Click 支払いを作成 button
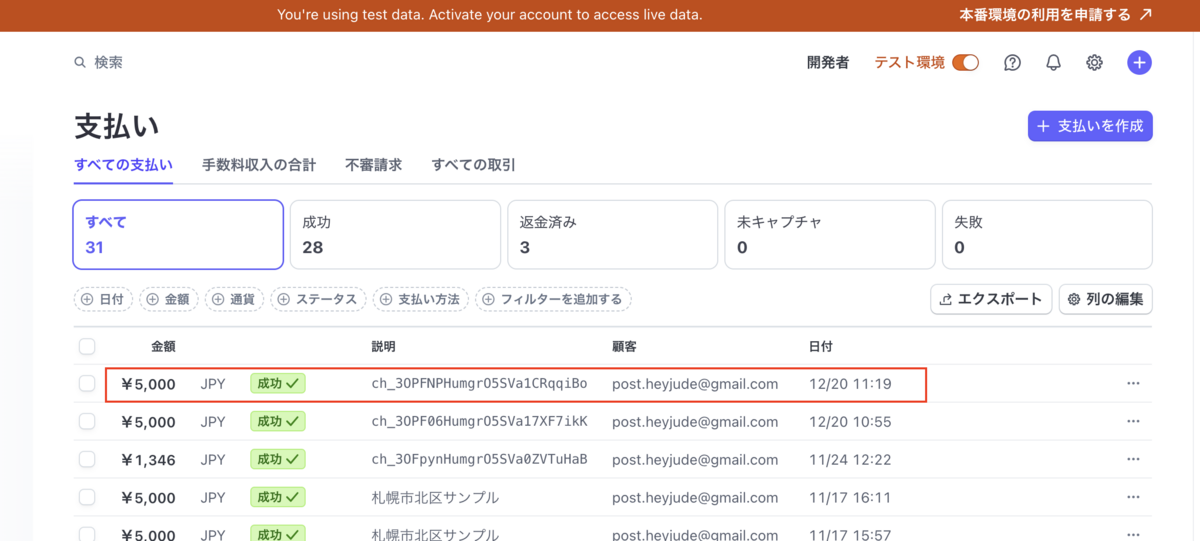 pyautogui.click(x=1090, y=126)
